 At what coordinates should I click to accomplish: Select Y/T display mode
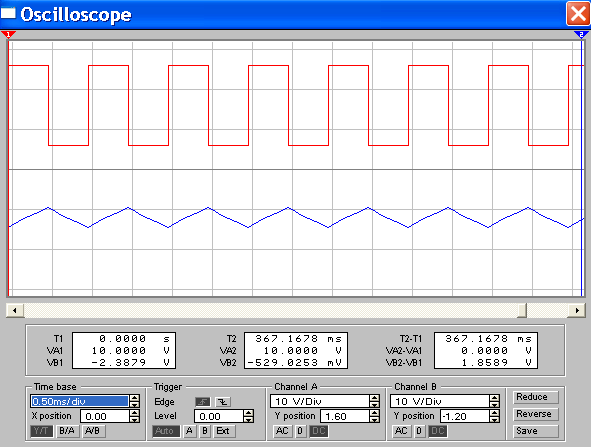click(41, 431)
